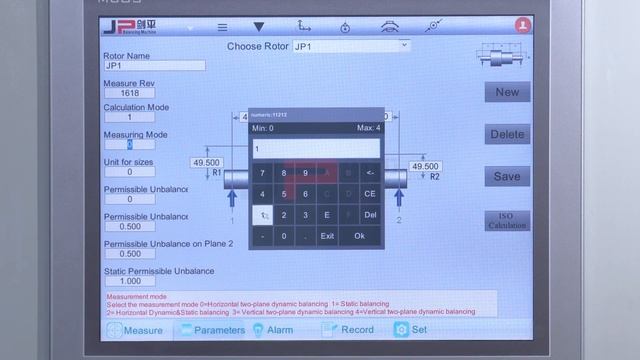Edit the second Permissible Unbalance field showing 0.500
Image resolution: width=640 pixels, height=360 pixels.
130,227
